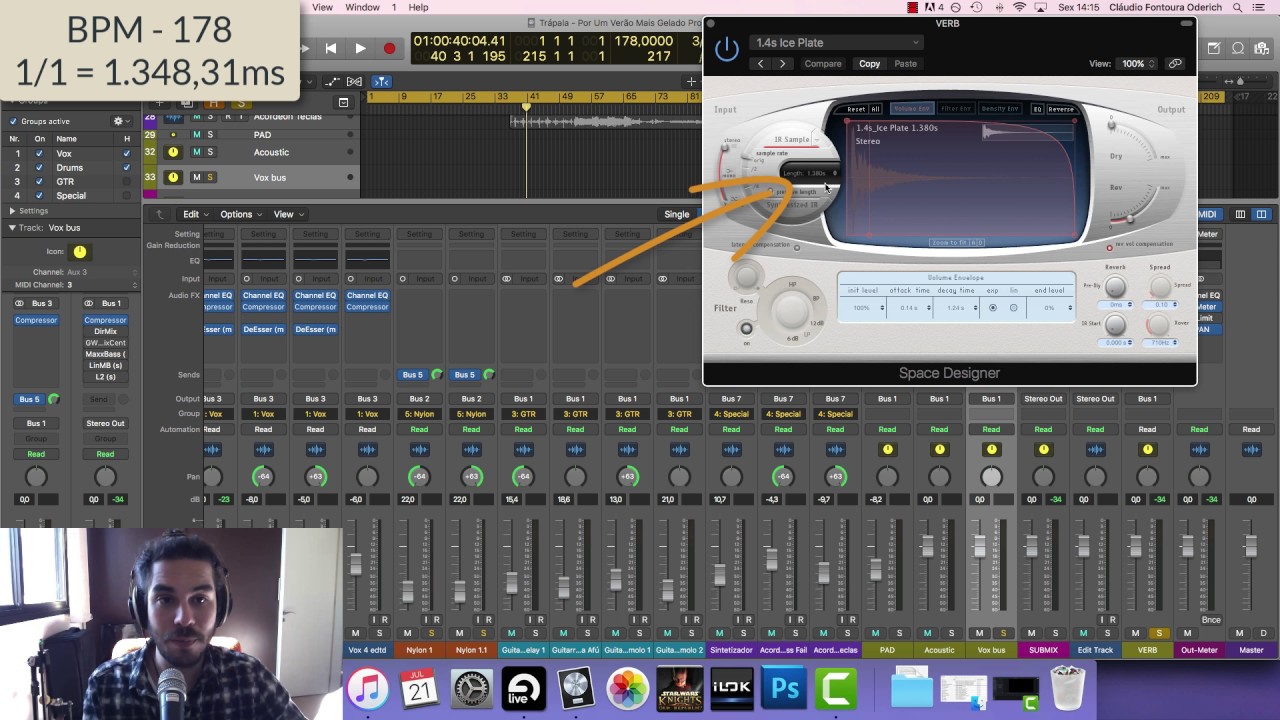Toggle the On checkbox for the Drums group
This screenshot has height=720, width=1280.
tap(39, 168)
